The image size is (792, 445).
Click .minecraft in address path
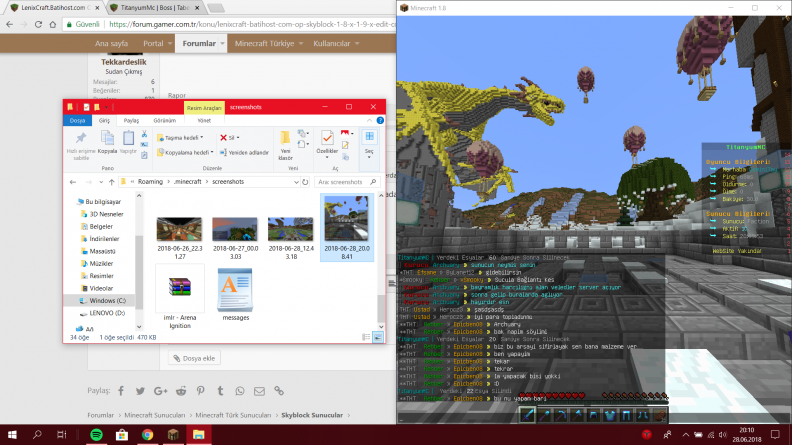coord(187,182)
